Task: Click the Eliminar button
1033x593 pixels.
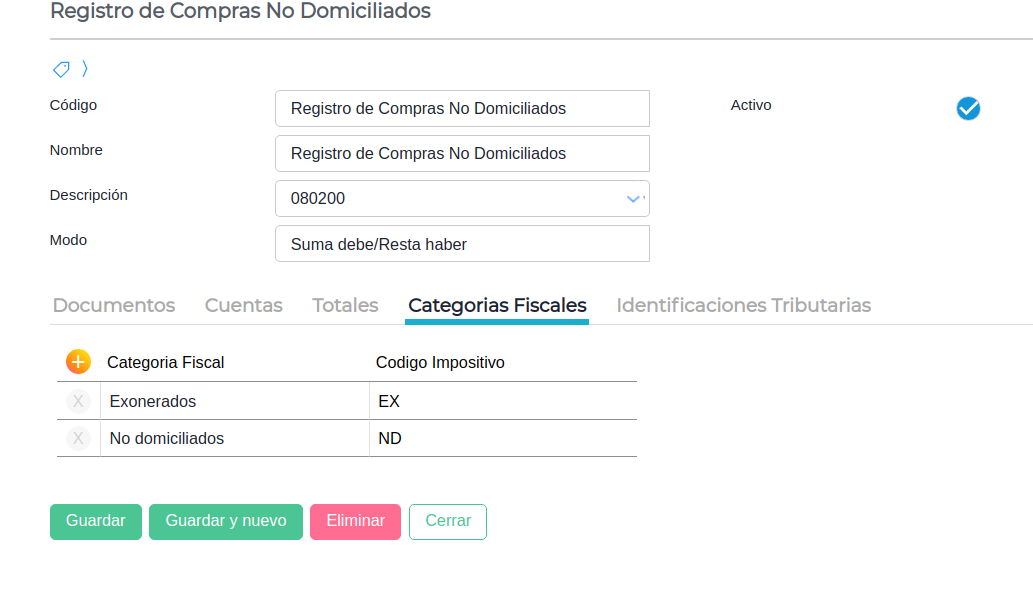Action: (355, 521)
